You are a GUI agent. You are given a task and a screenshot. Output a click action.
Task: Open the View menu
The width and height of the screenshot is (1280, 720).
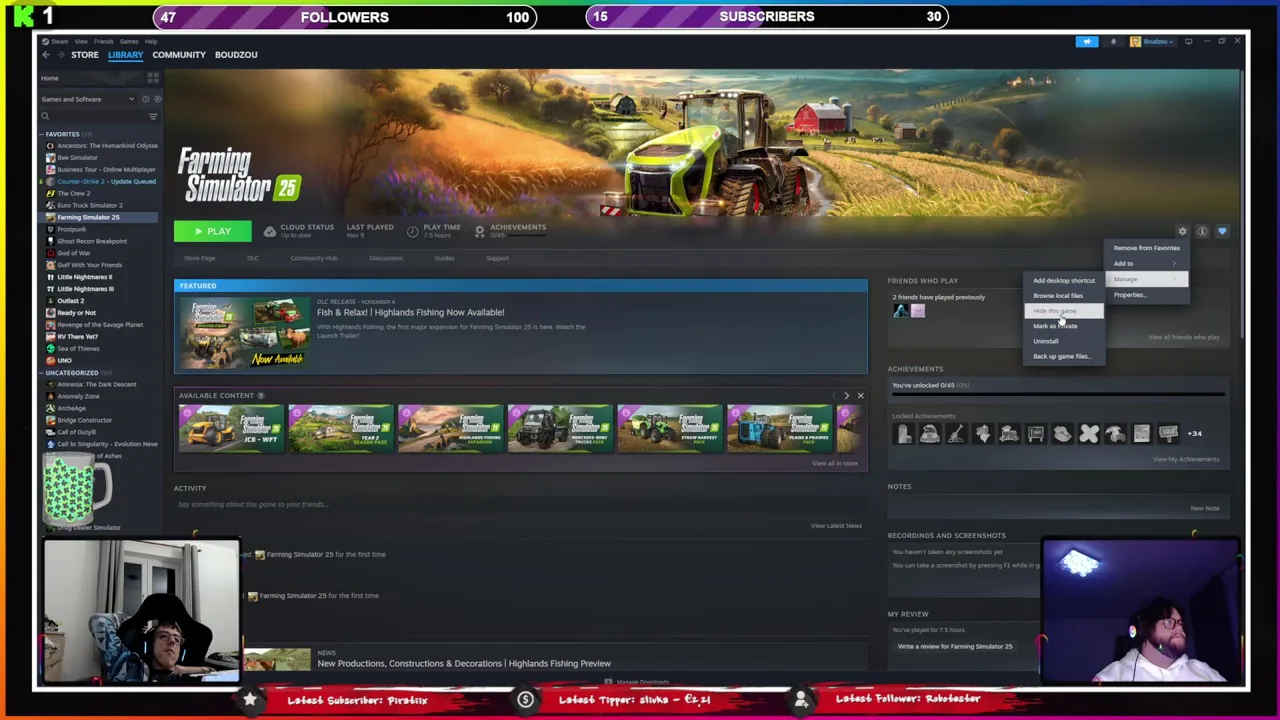[79, 41]
